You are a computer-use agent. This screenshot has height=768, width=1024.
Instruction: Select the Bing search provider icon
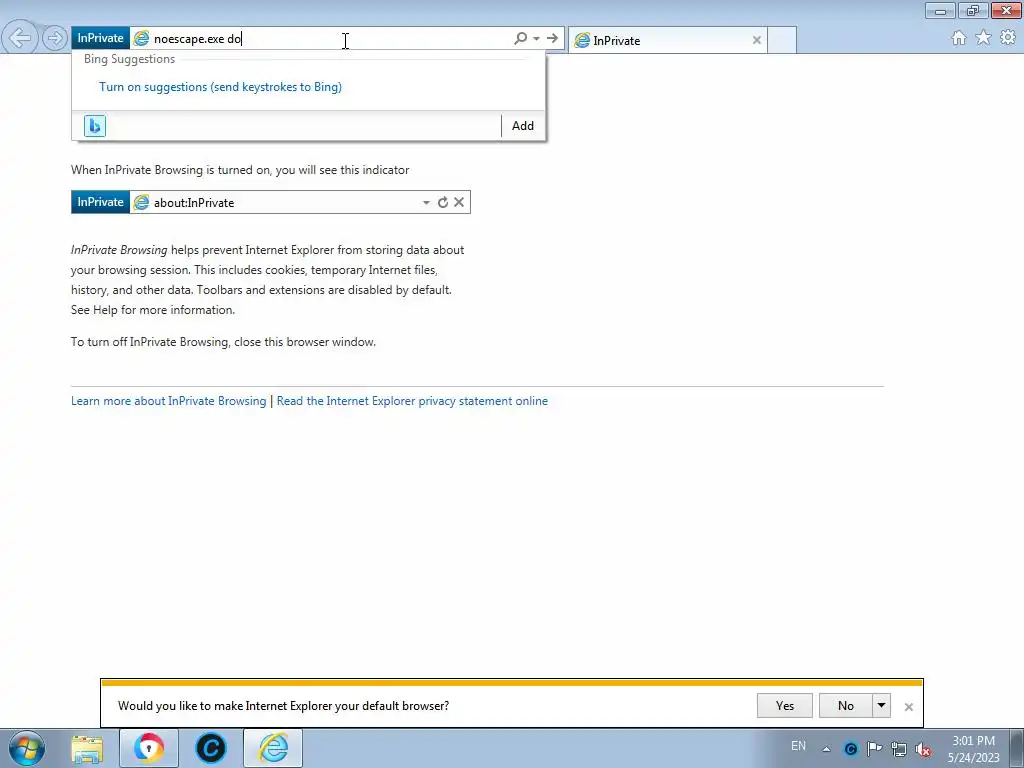(95, 125)
